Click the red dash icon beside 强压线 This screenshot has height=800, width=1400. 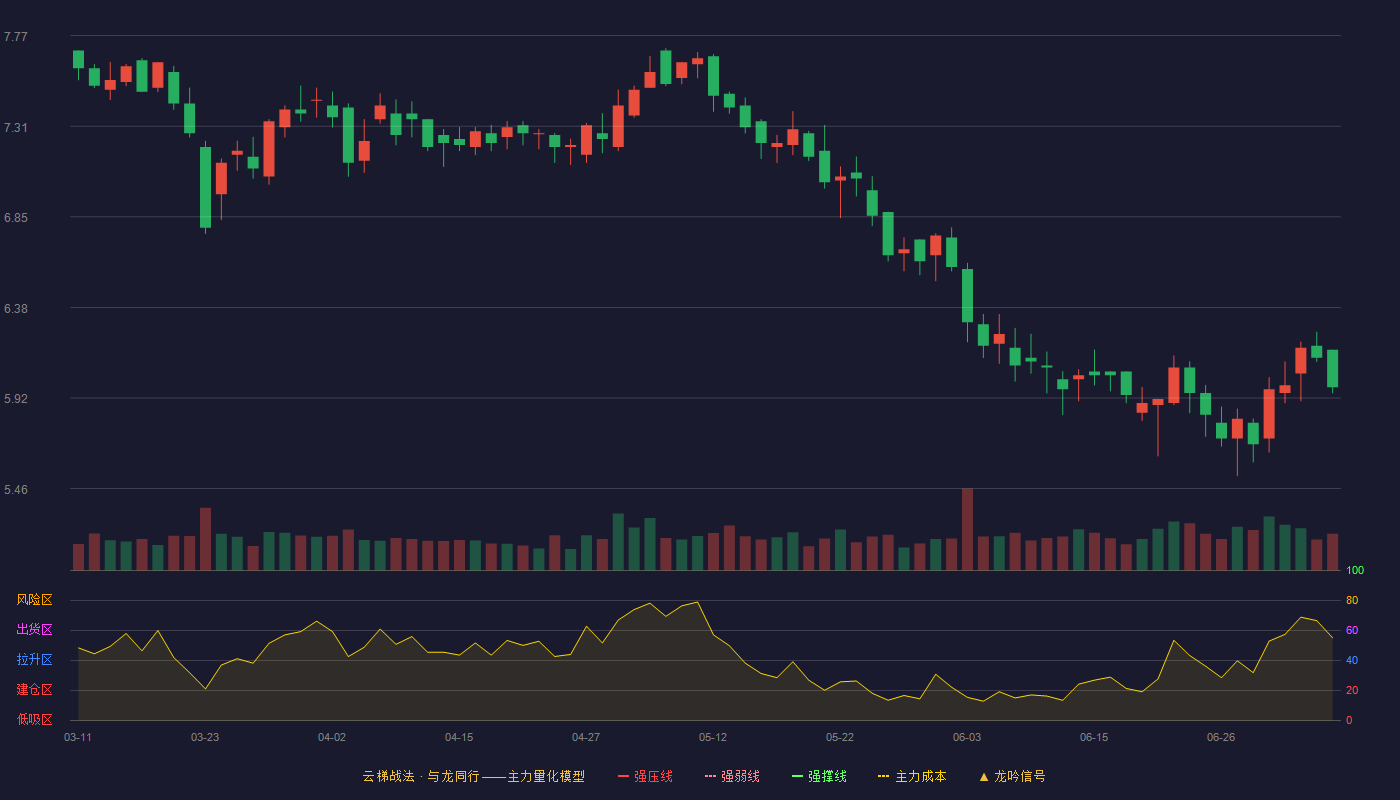(x=623, y=776)
